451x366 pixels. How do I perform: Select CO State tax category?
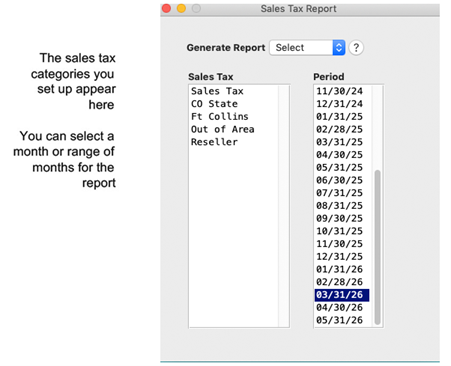pyautogui.click(x=214, y=104)
